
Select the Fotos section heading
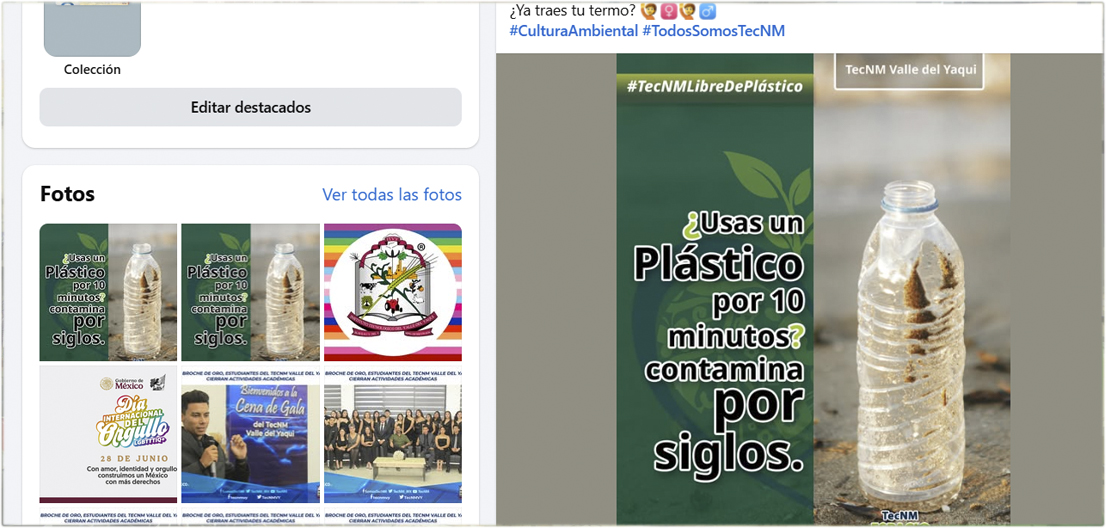(68, 194)
